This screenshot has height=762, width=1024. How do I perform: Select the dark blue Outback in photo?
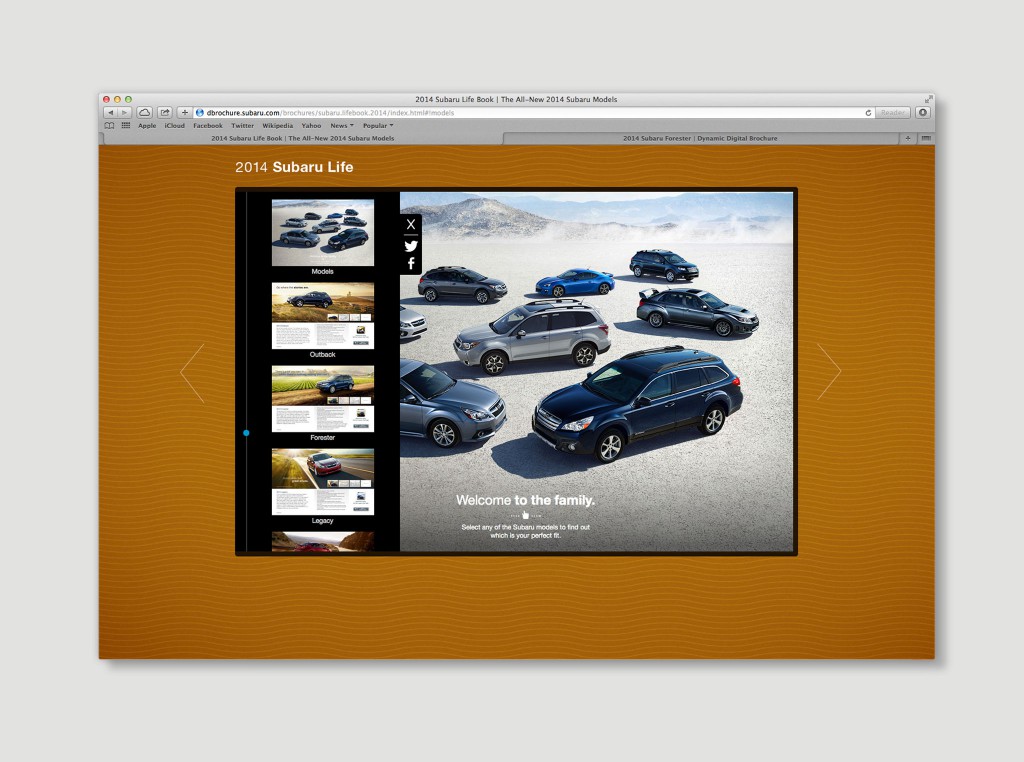[x=637, y=403]
